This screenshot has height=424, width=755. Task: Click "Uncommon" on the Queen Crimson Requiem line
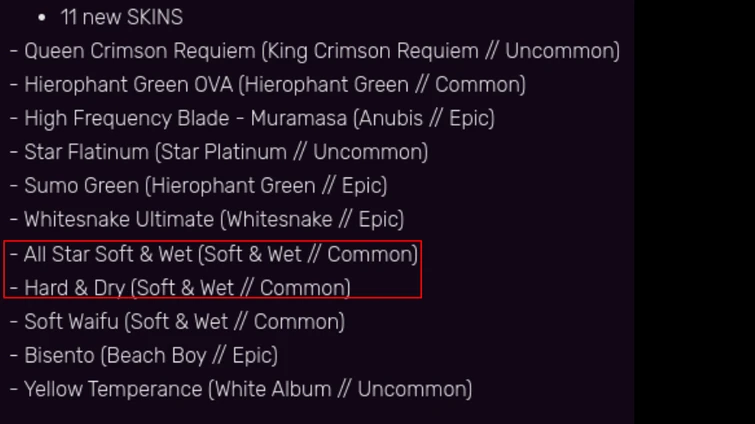coord(558,51)
